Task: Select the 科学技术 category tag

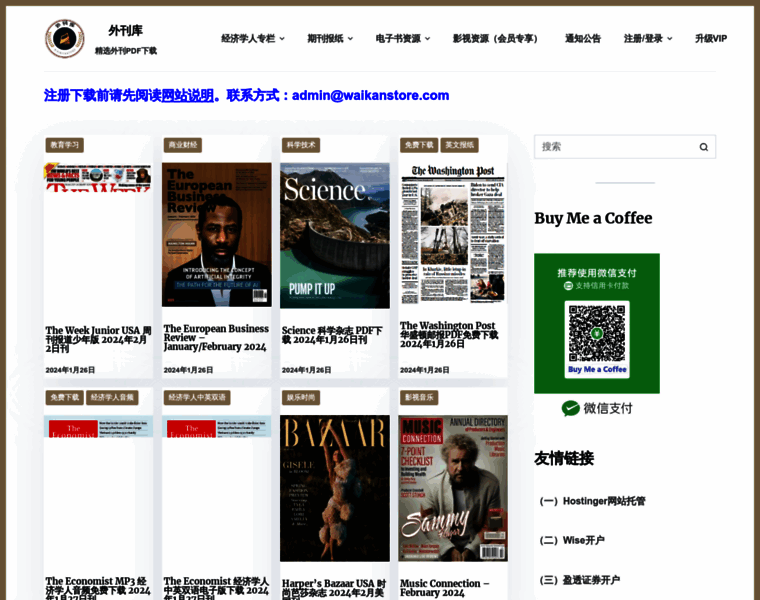Action: point(301,145)
